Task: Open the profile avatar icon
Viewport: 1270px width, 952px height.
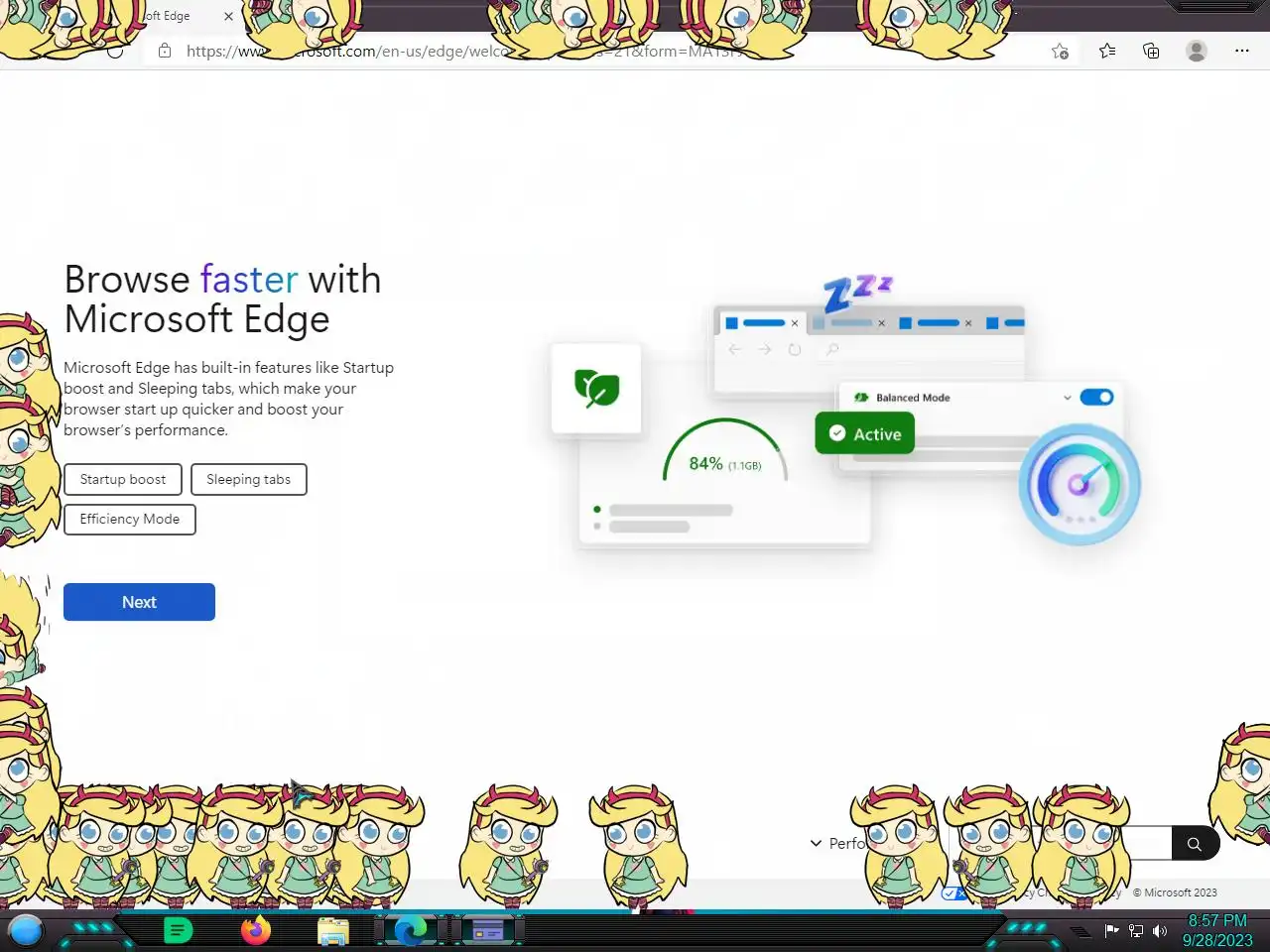Action: tap(1197, 51)
